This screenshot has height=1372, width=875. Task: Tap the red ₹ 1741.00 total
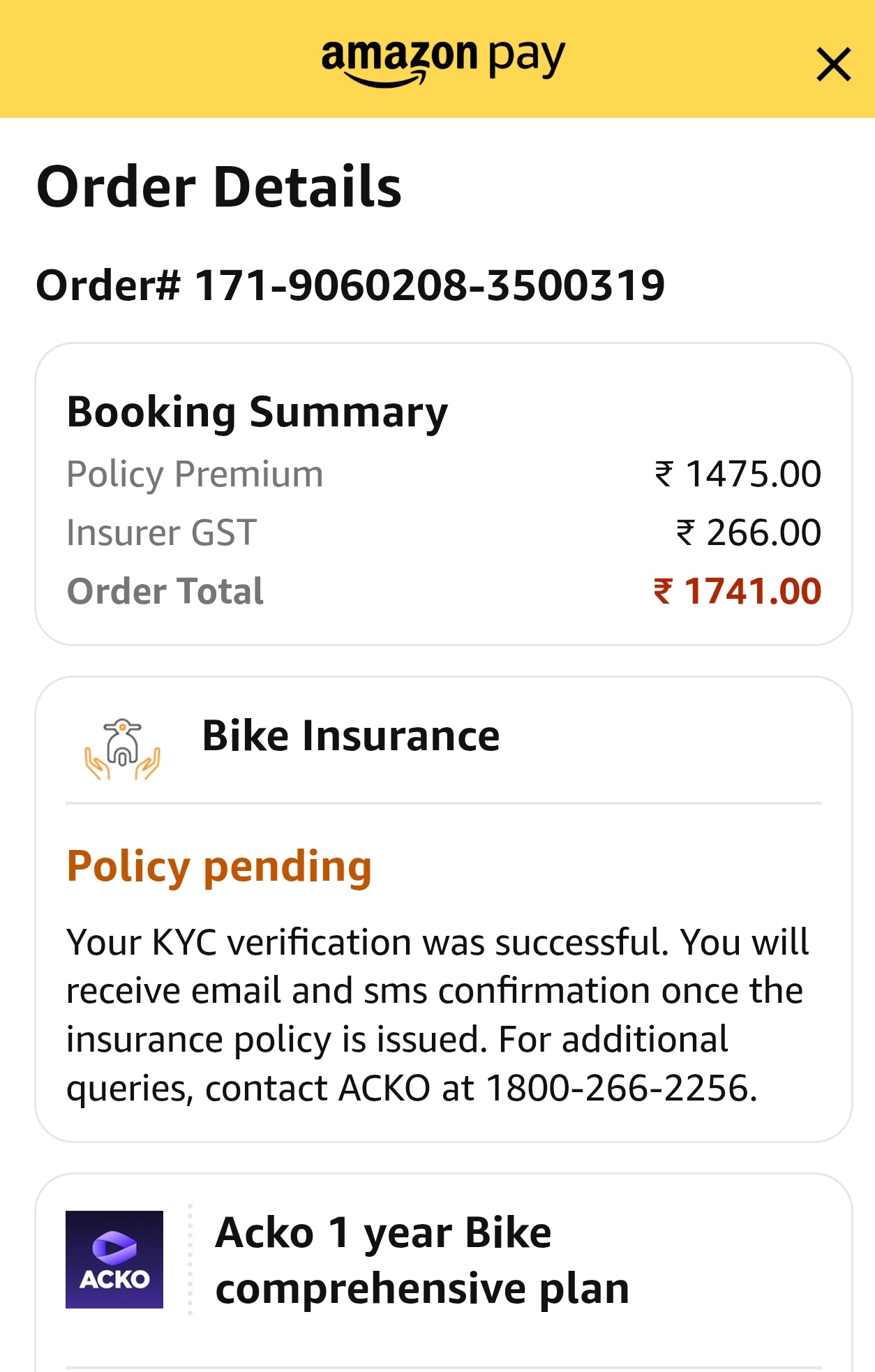738,592
